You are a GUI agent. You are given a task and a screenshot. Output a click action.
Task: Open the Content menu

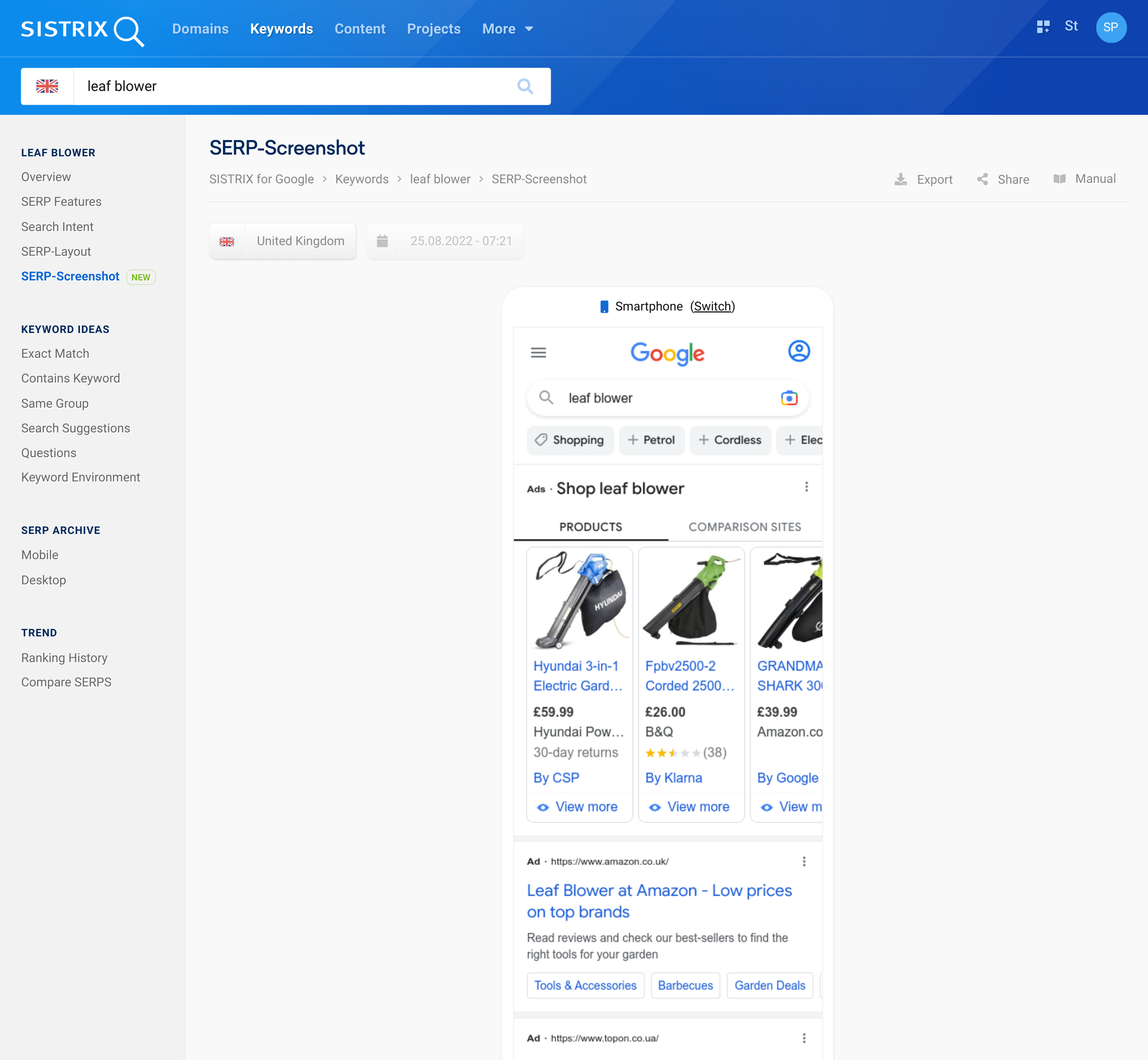click(x=360, y=29)
